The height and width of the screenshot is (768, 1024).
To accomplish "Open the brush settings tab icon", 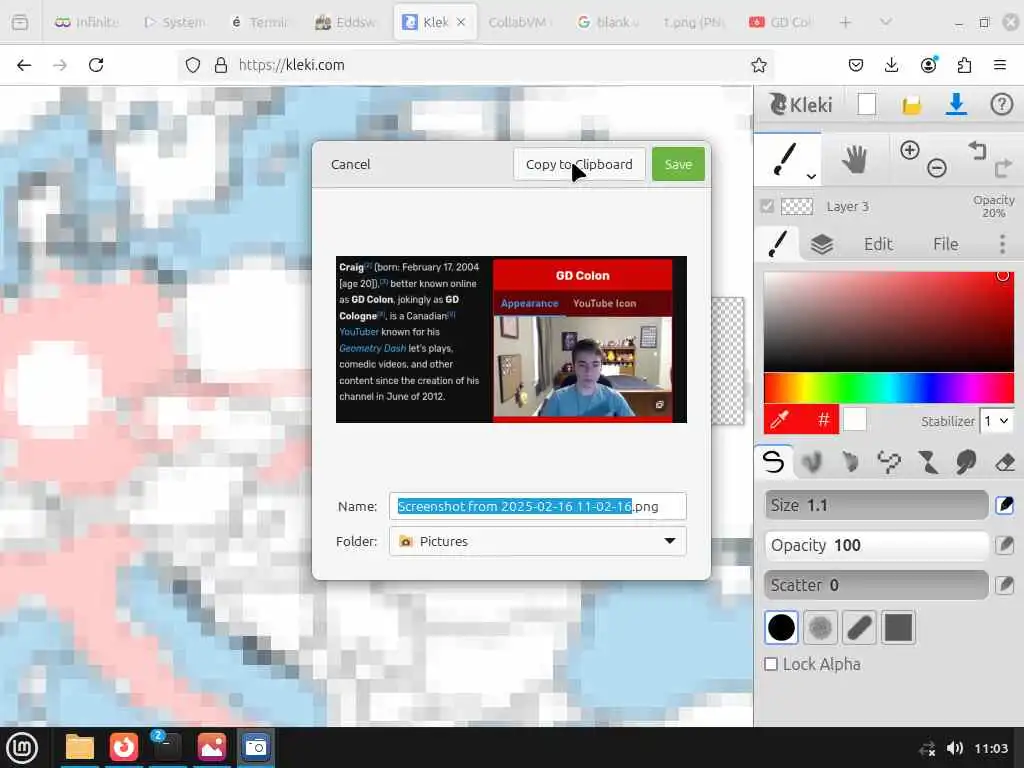I will (778, 244).
